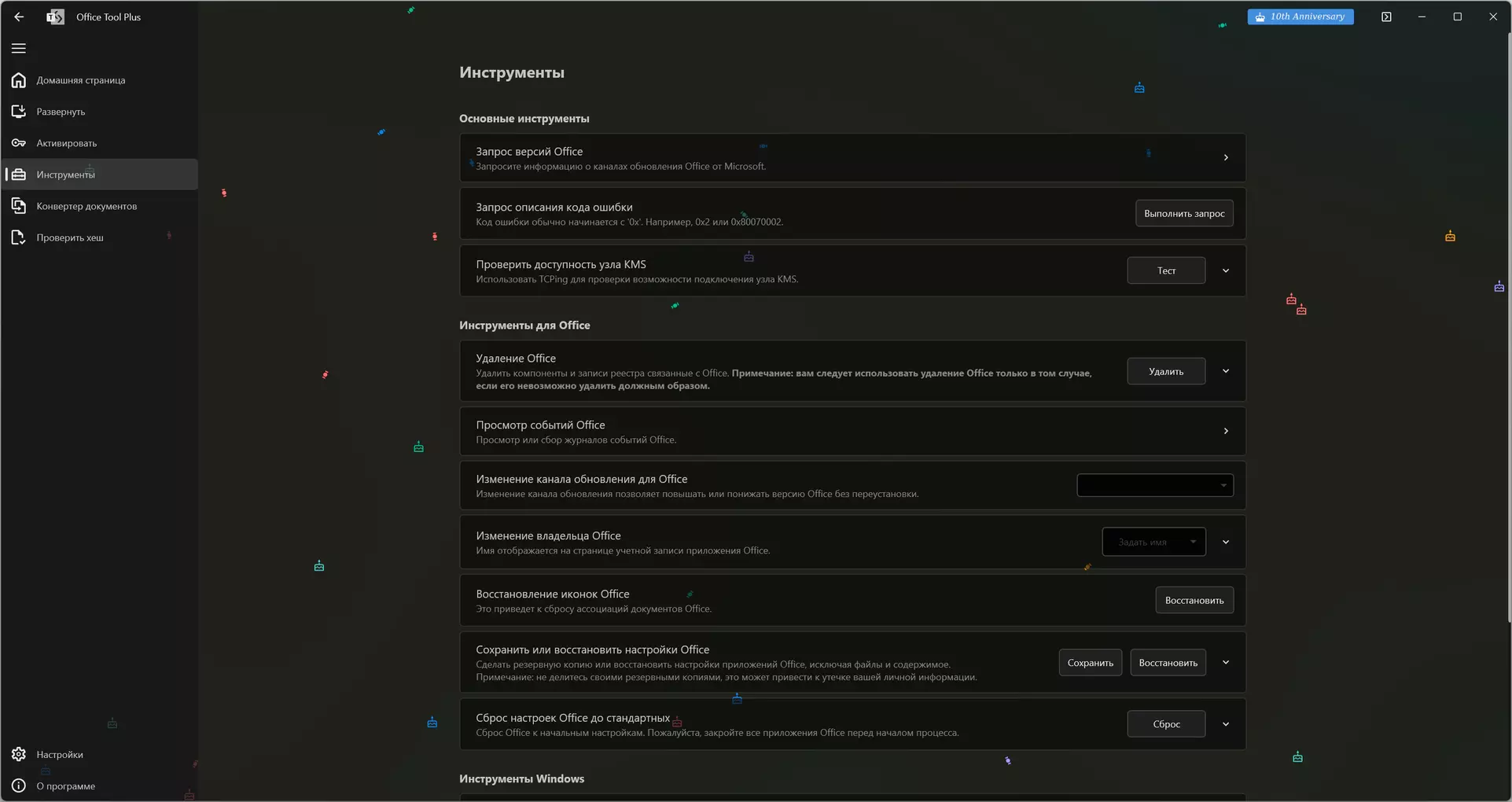Viewport: 1512px width, 802px height.
Task: Click the info icon for О программе
Action: tap(19, 786)
